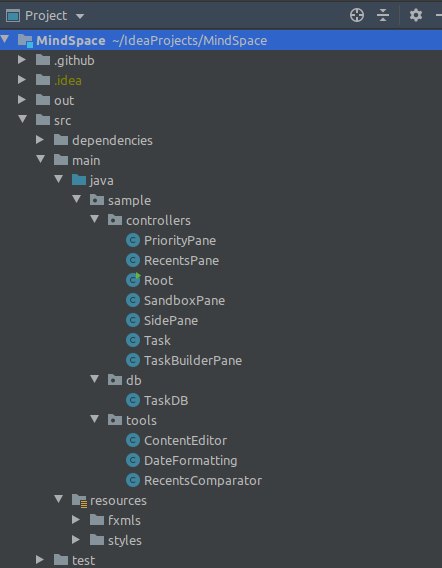The image size is (442, 568).
Task: Click the TaskDB class icon
Action: 133,400
